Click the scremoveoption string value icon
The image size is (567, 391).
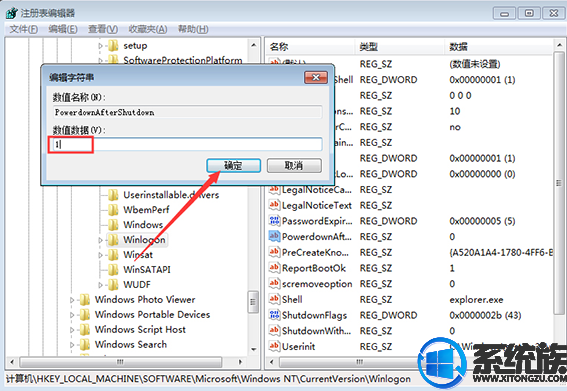274,284
